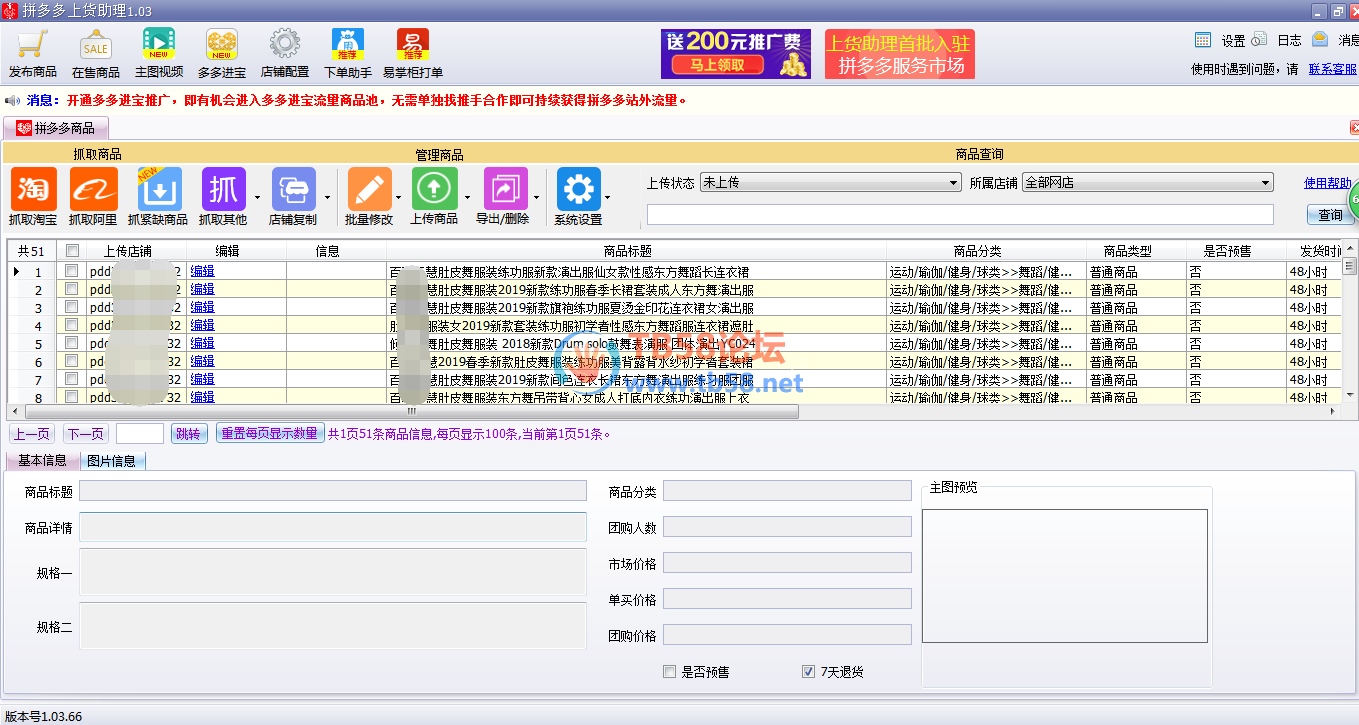
Task: Open 在售商品 SALE icon
Action: click(96, 44)
